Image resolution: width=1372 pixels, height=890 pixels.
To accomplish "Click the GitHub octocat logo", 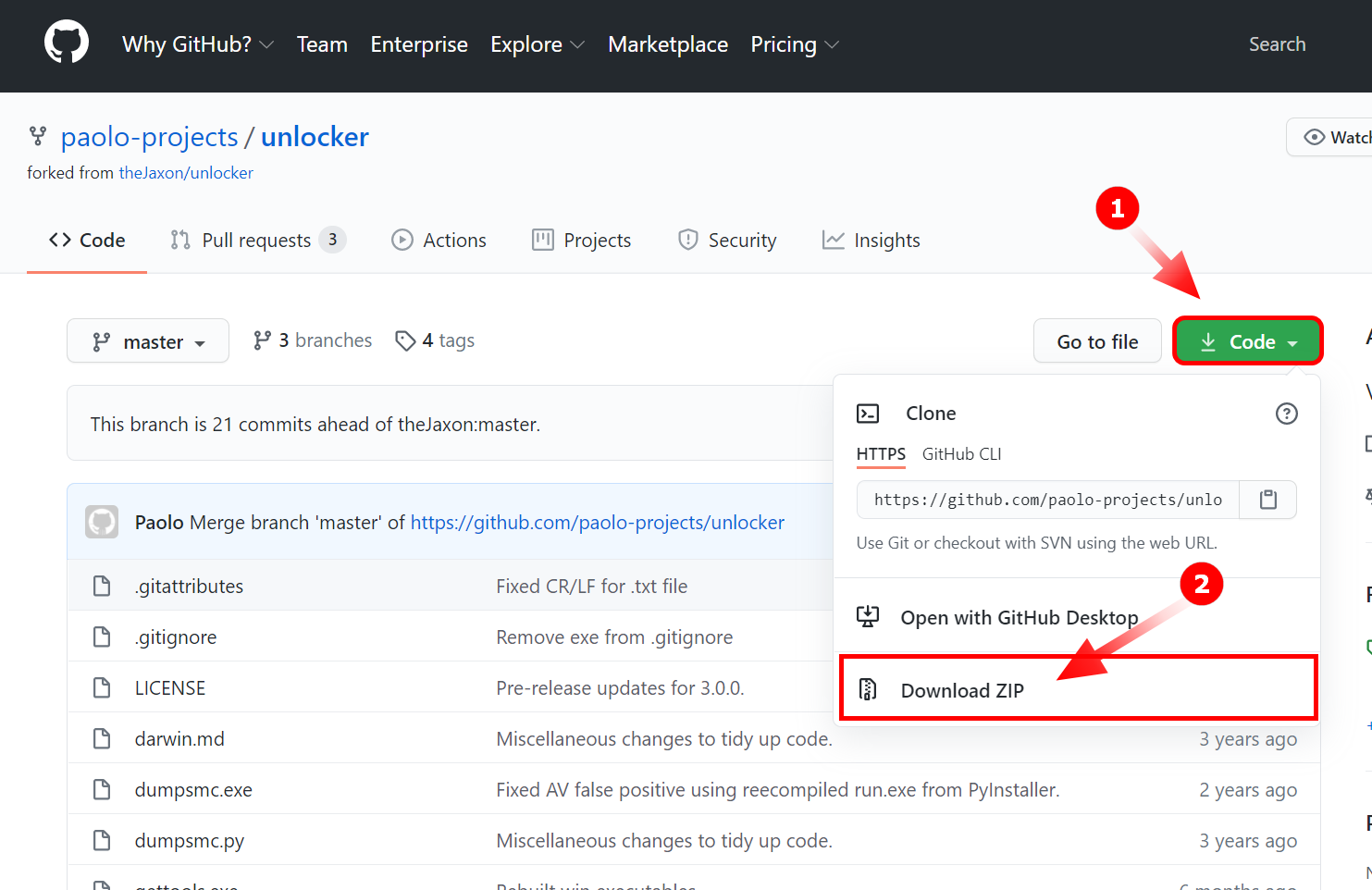I will [x=67, y=43].
